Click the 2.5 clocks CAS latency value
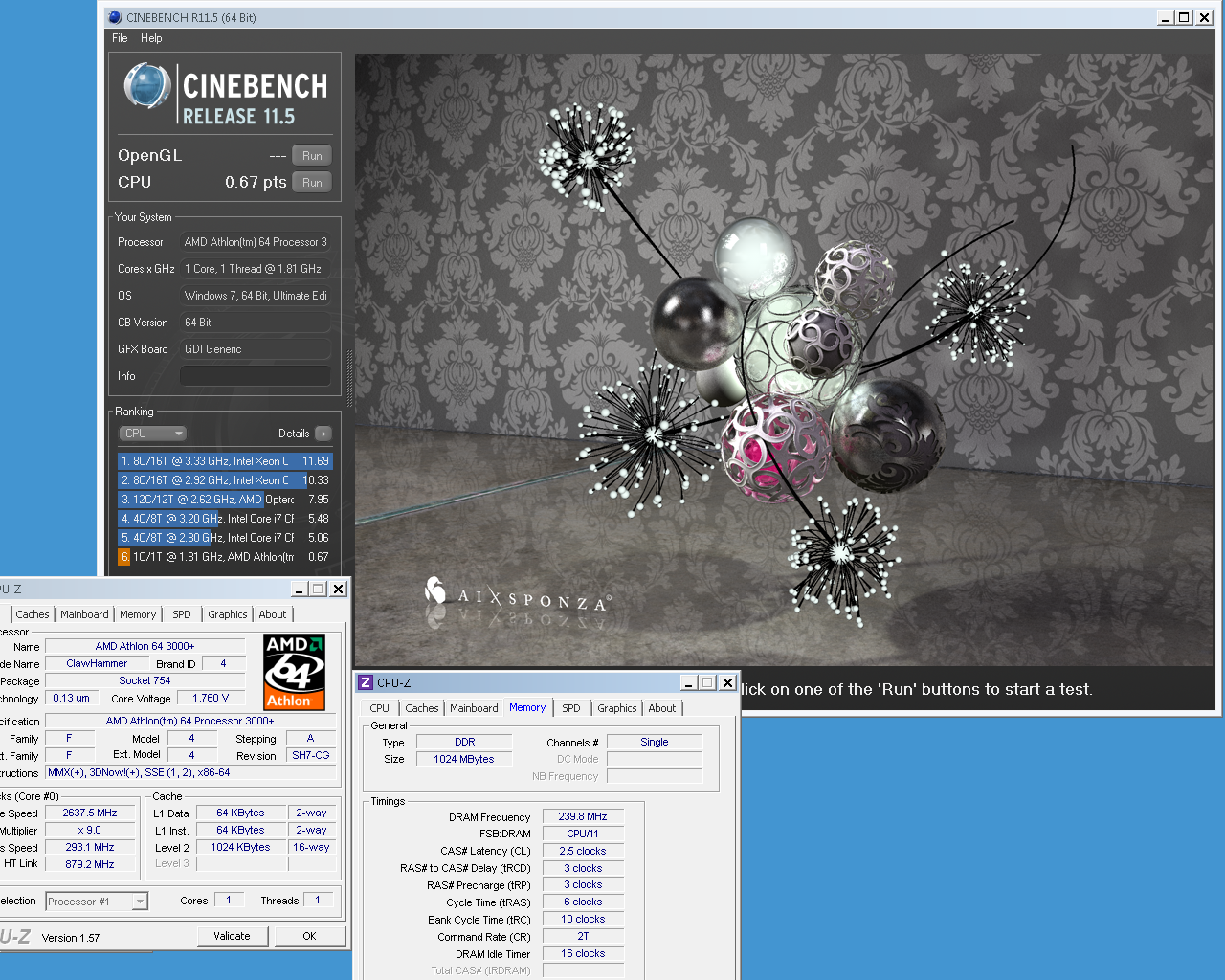Screen dimensions: 1225x980 coord(583,851)
